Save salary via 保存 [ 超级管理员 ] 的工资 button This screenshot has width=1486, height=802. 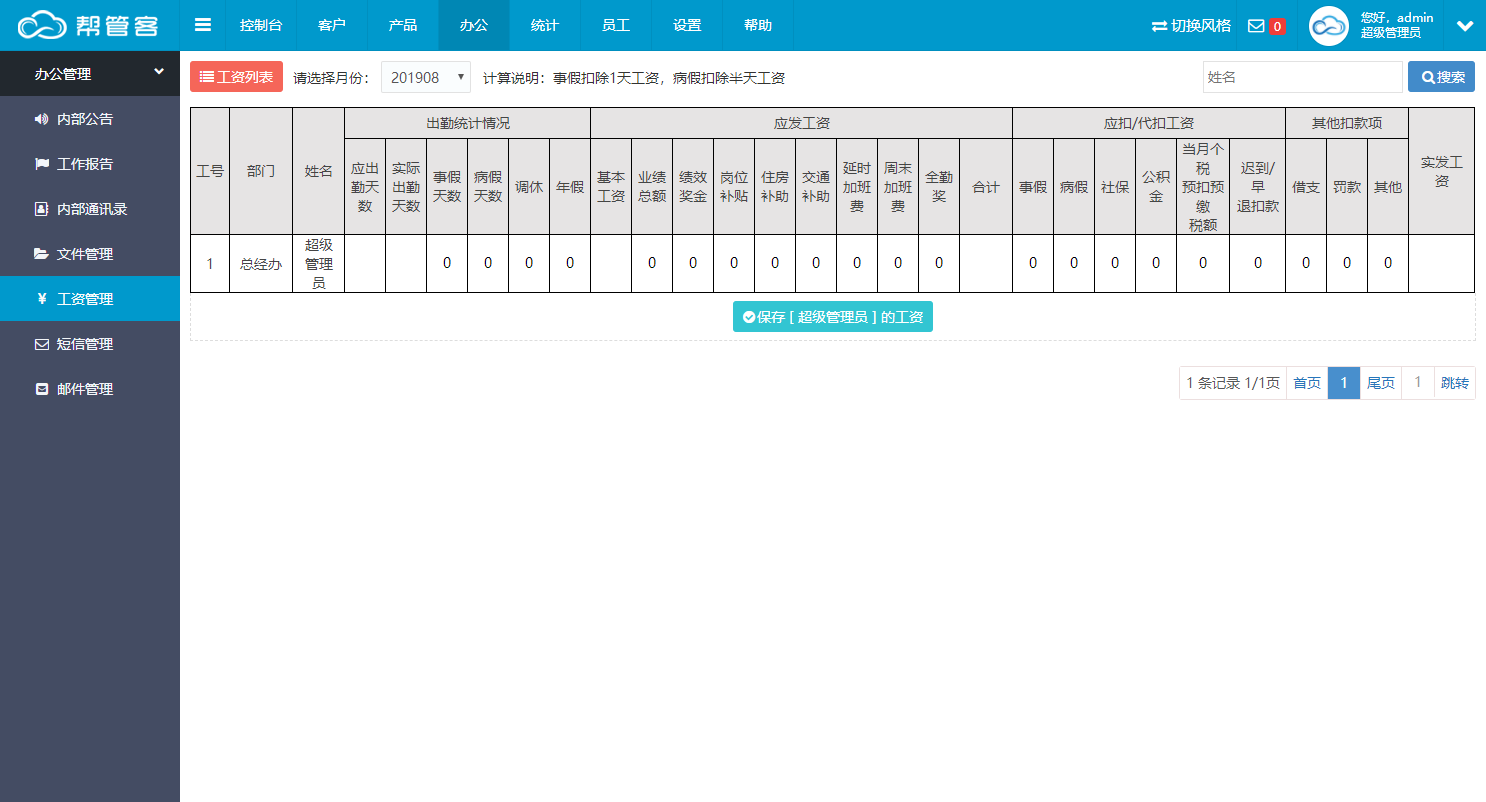(833, 317)
